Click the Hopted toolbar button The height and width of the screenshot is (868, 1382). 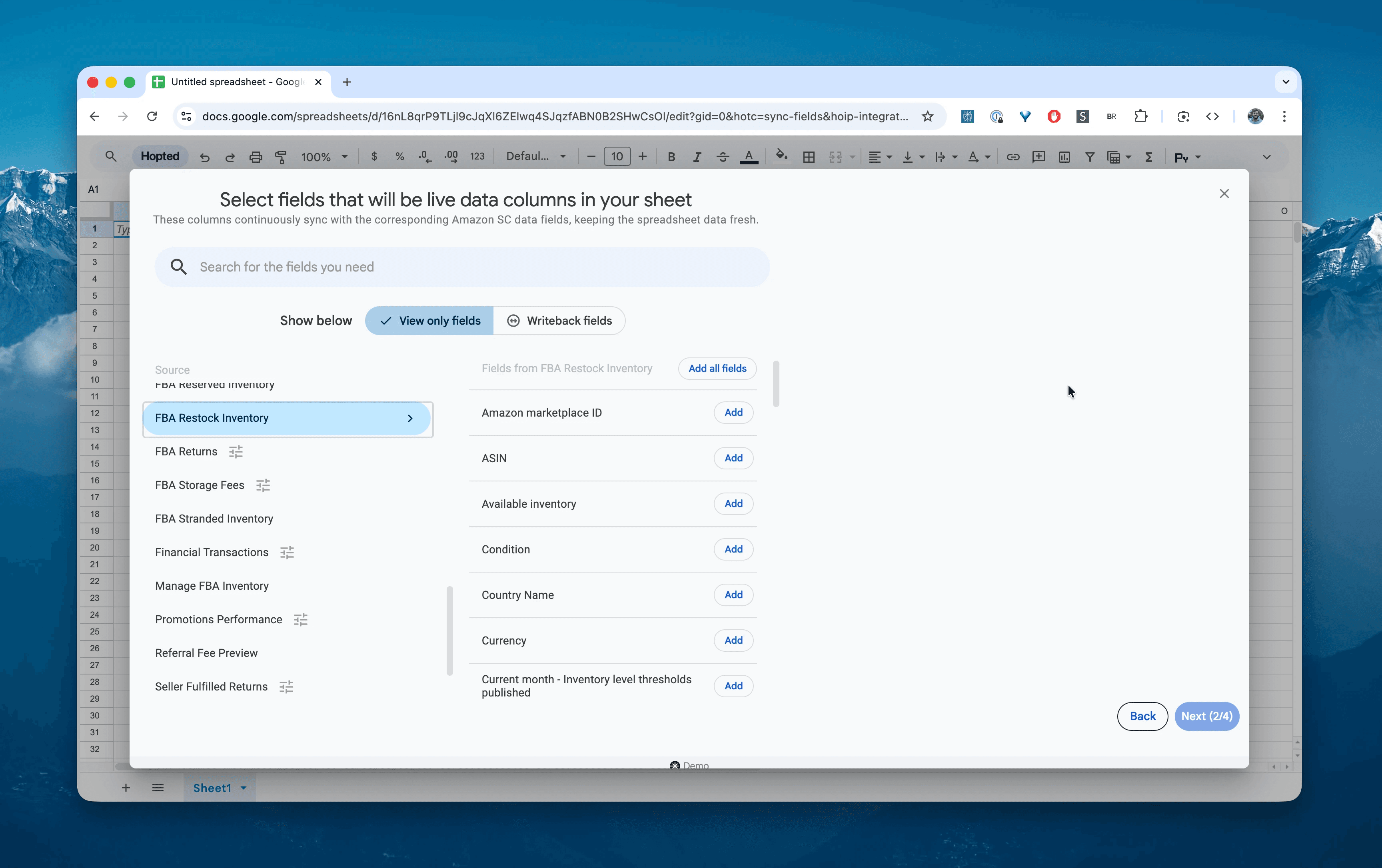[x=160, y=157]
